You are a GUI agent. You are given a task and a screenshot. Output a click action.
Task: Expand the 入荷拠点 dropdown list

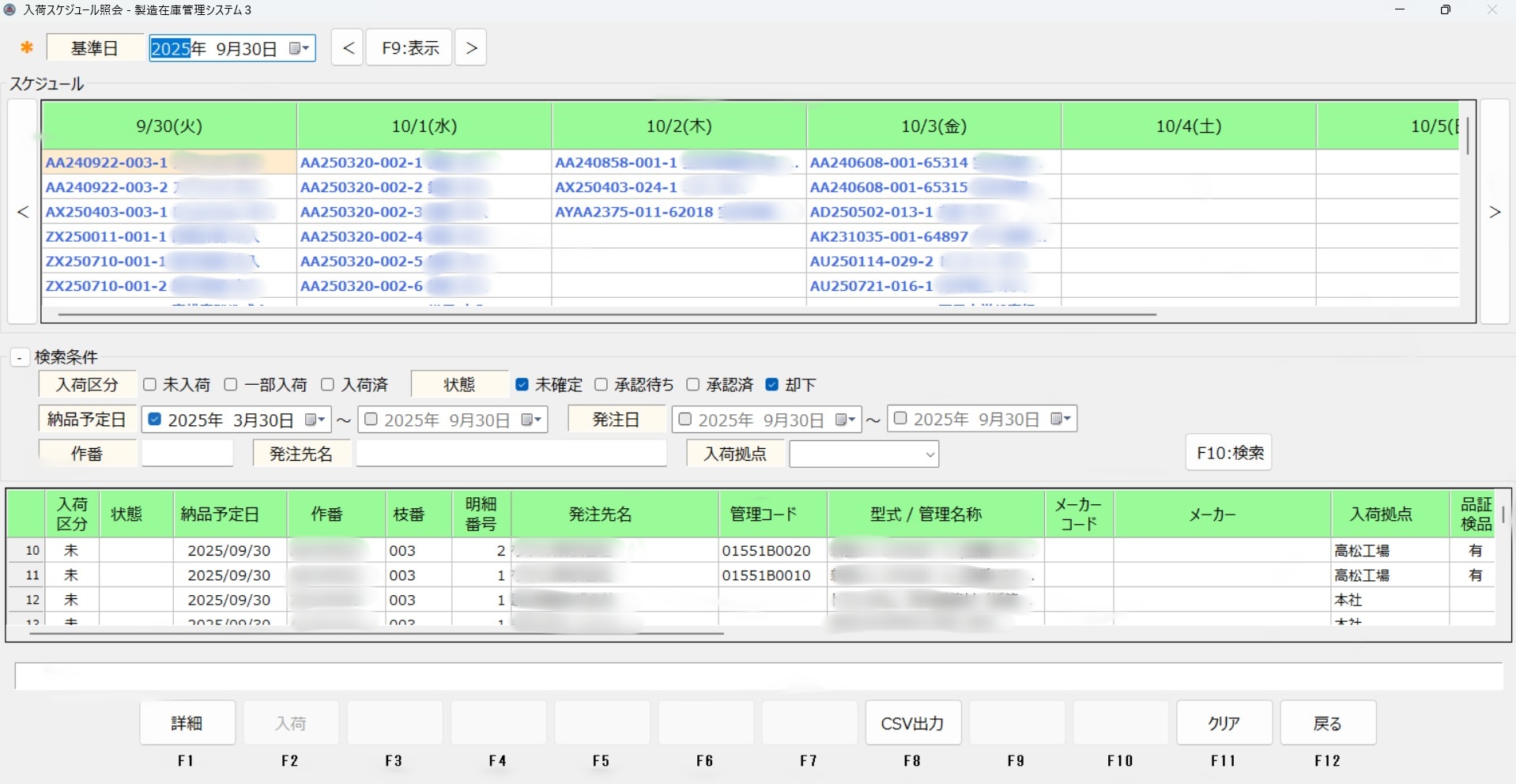click(930, 454)
